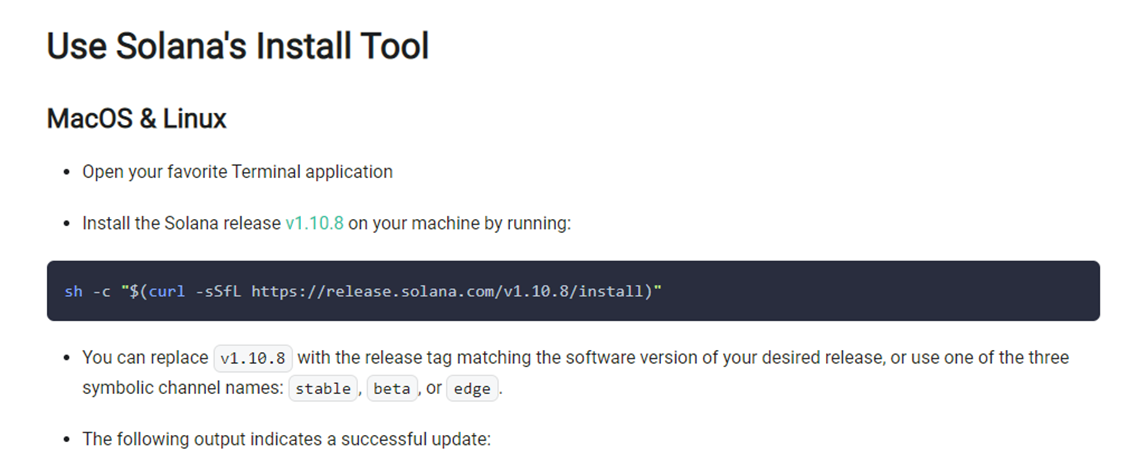
Task: Click the "on your machine by running:" text
Action: (x=459, y=223)
